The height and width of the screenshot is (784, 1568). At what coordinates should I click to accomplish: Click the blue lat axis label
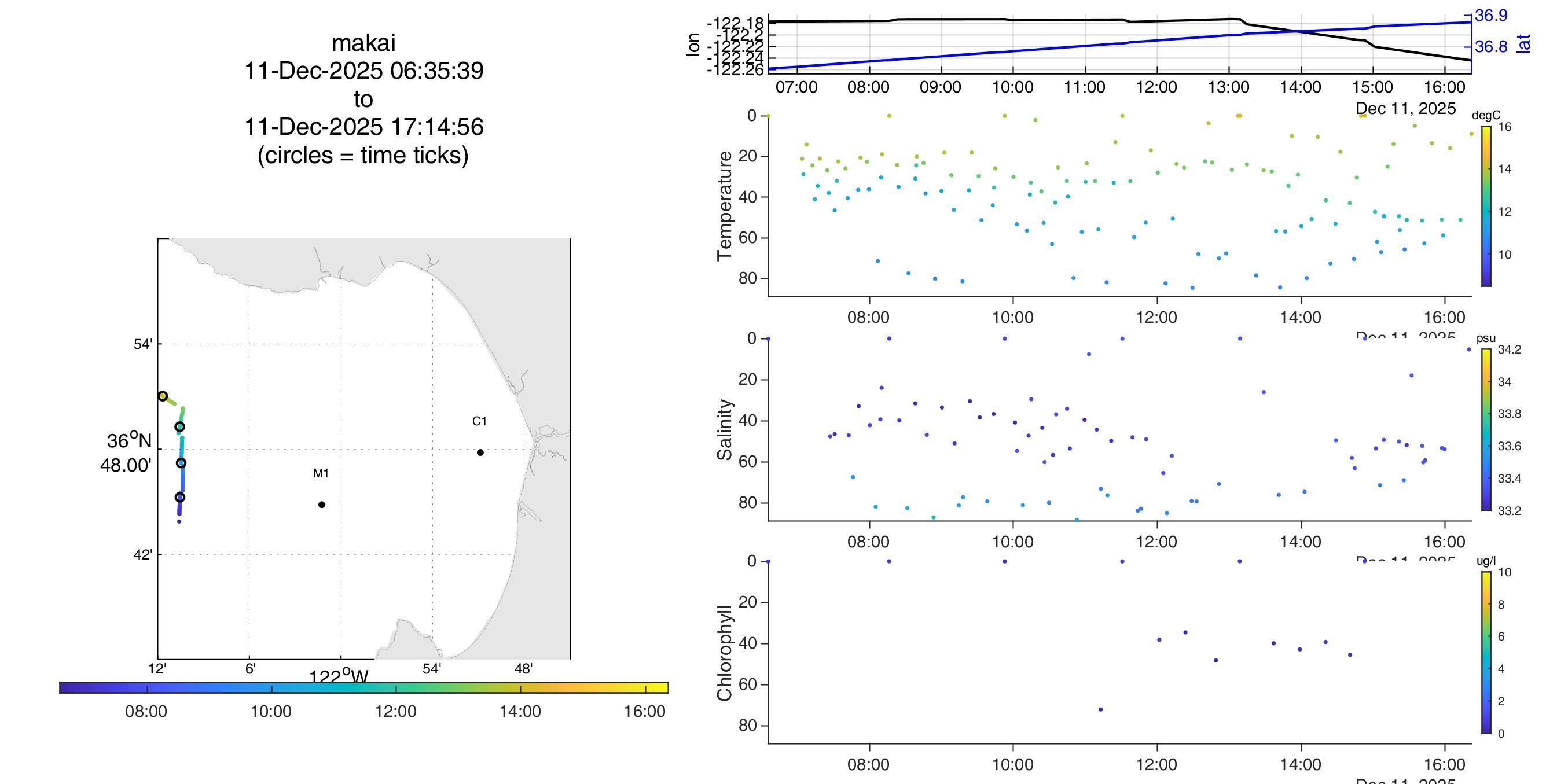[1523, 44]
